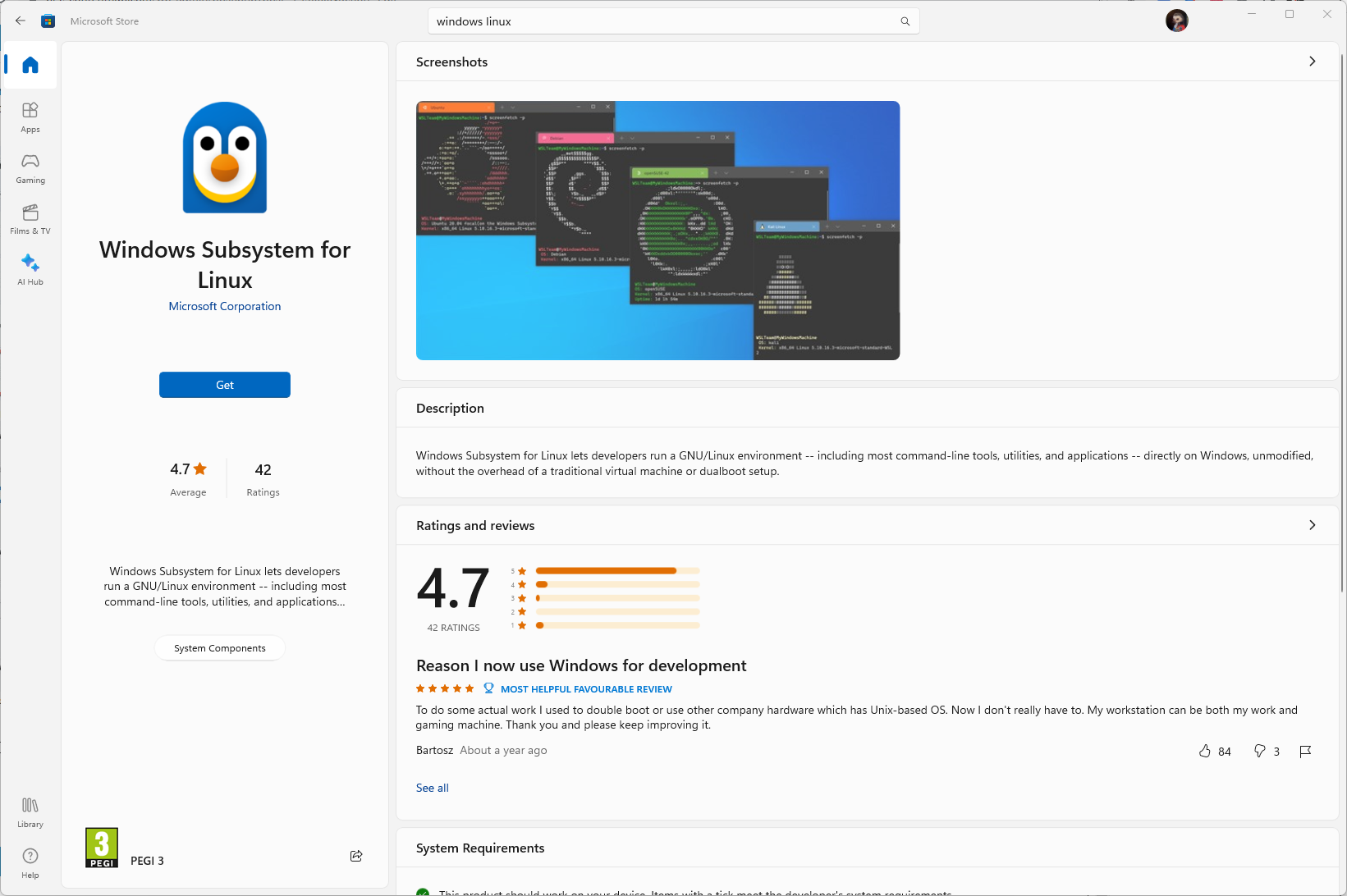Open the WSL terminal screenshot thumbnail

point(657,231)
